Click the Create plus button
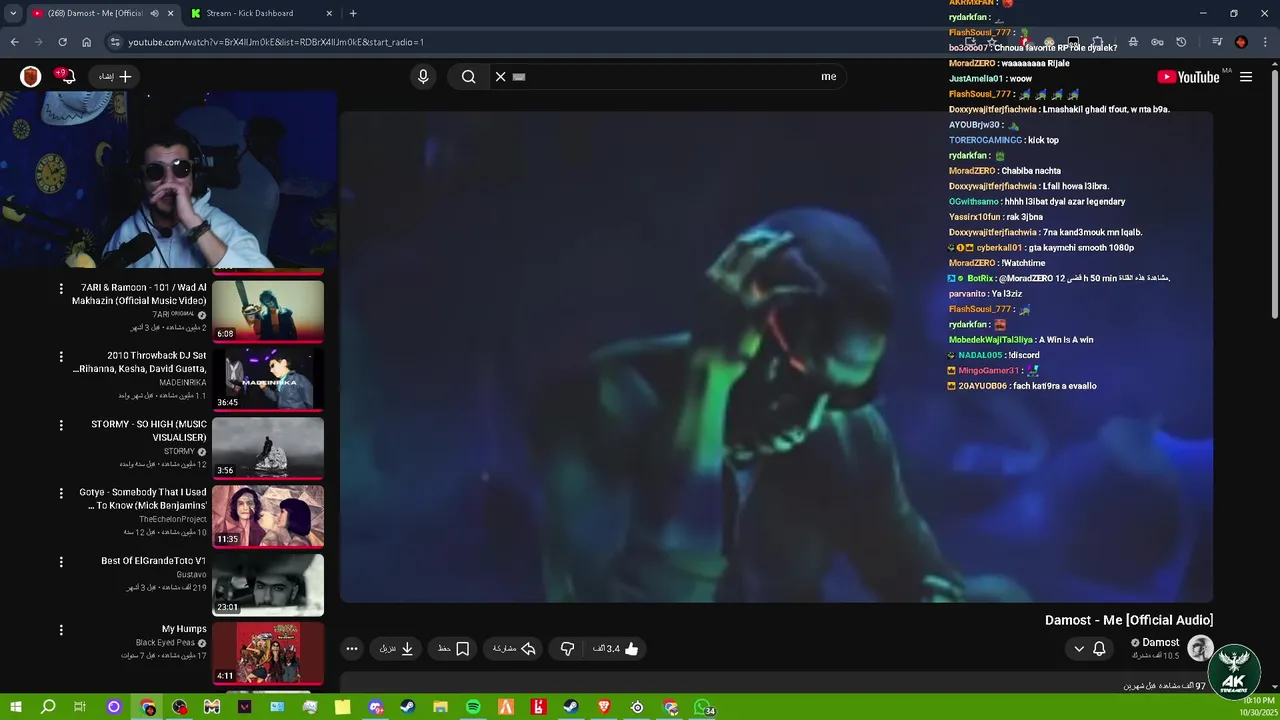The image size is (1280, 720). (x=116, y=77)
